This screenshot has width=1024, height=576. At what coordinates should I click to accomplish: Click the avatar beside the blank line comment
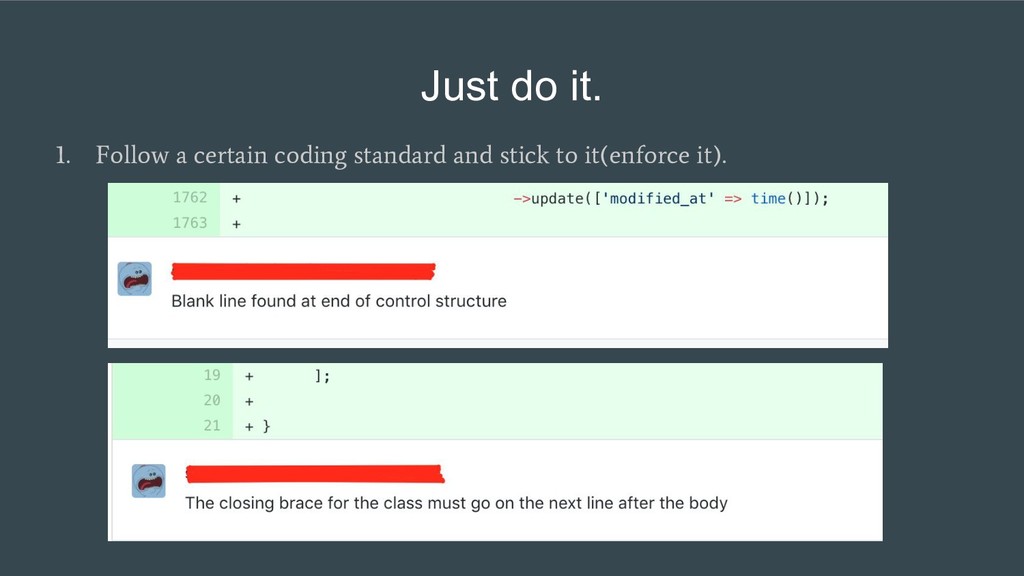click(135, 279)
